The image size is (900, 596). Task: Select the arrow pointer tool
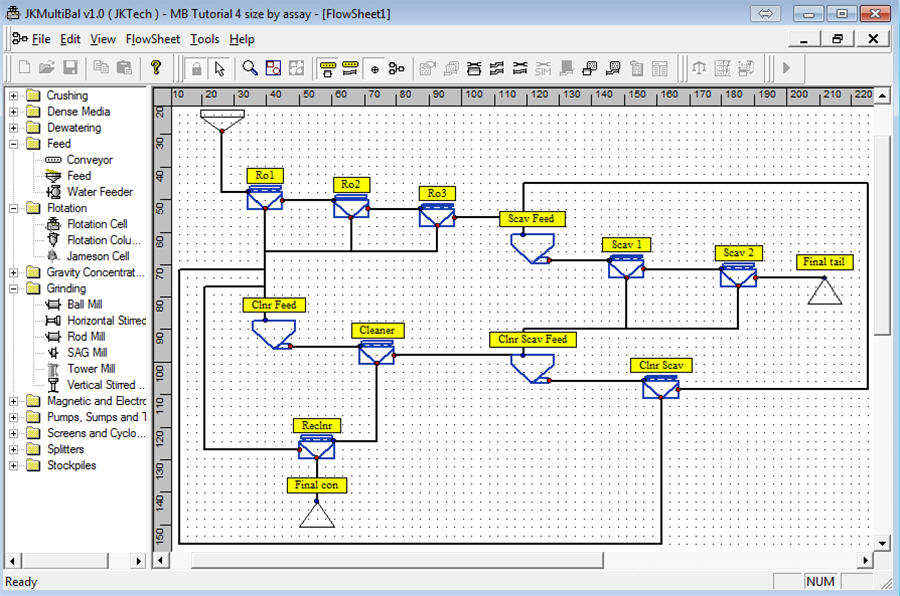point(219,68)
